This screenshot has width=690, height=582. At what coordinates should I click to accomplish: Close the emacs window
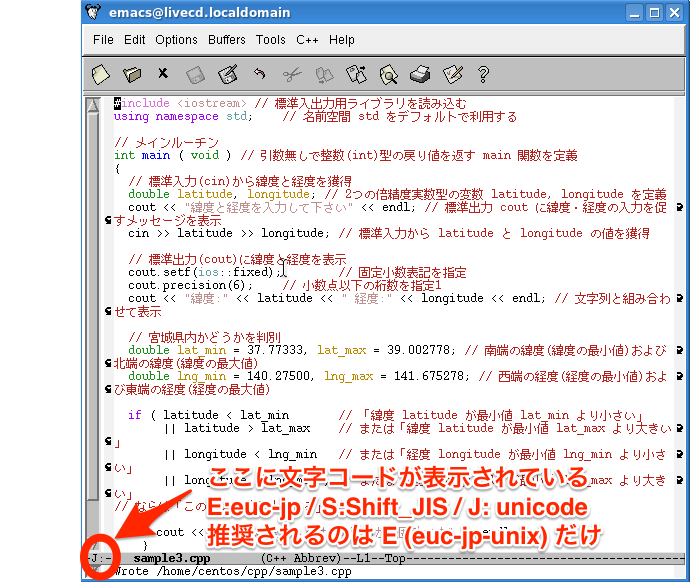point(674,12)
